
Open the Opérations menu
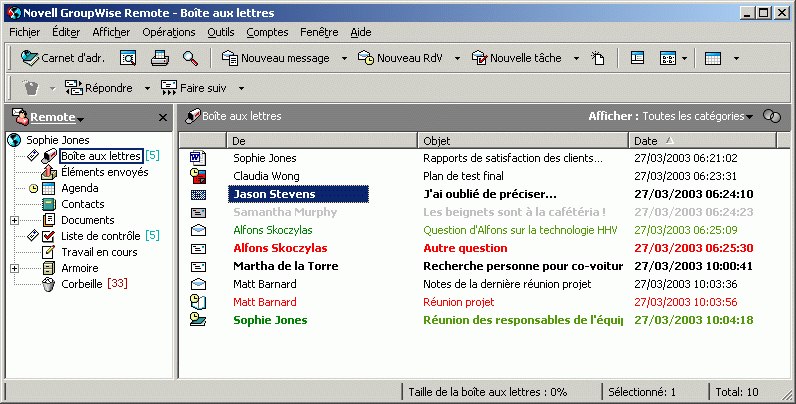click(x=169, y=32)
